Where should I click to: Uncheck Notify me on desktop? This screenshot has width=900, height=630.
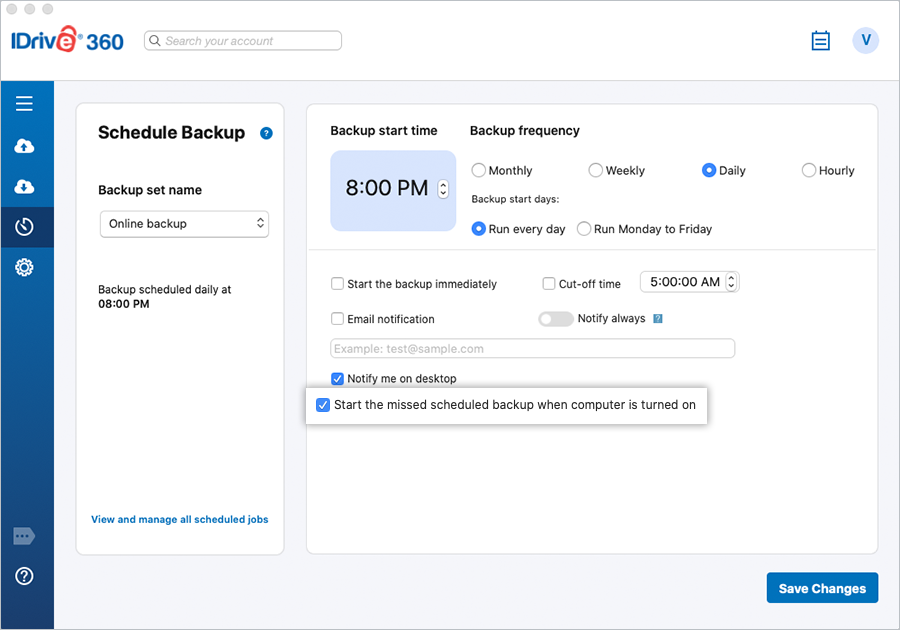tap(338, 379)
